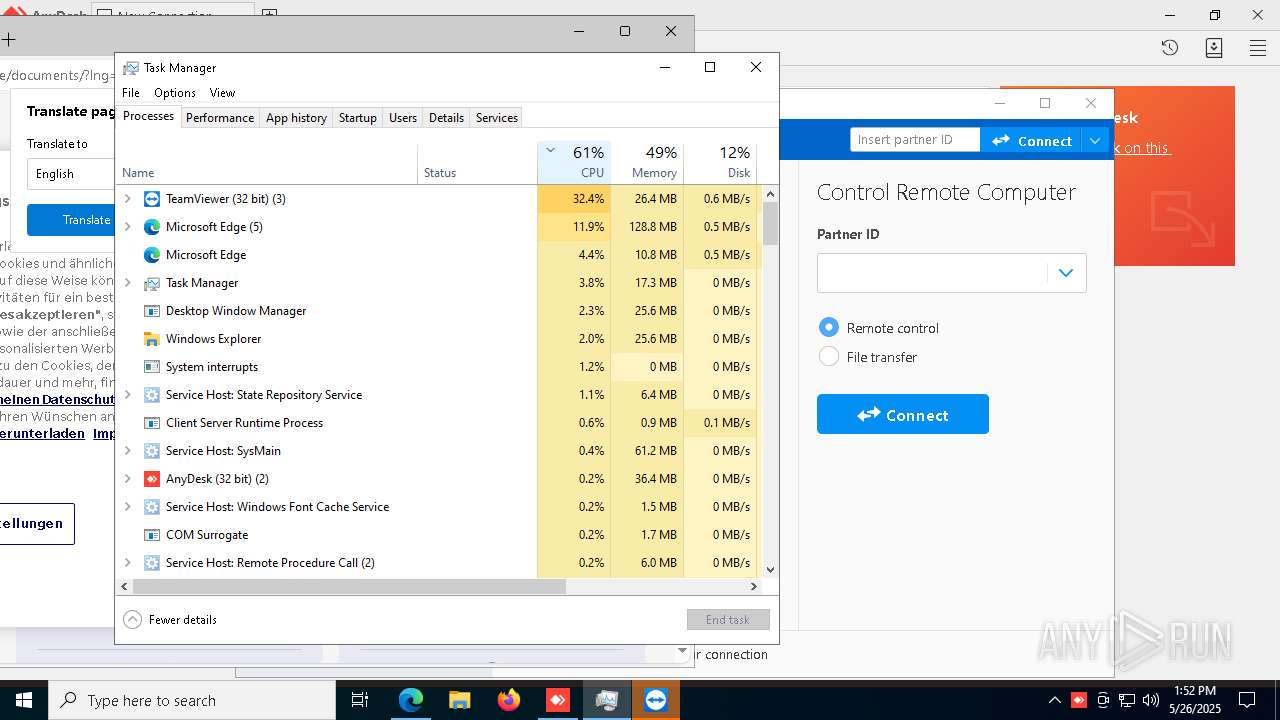Open Firefox from the taskbar
The height and width of the screenshot is (720, 1280).
pyautogui.click(x=509, y=700)
